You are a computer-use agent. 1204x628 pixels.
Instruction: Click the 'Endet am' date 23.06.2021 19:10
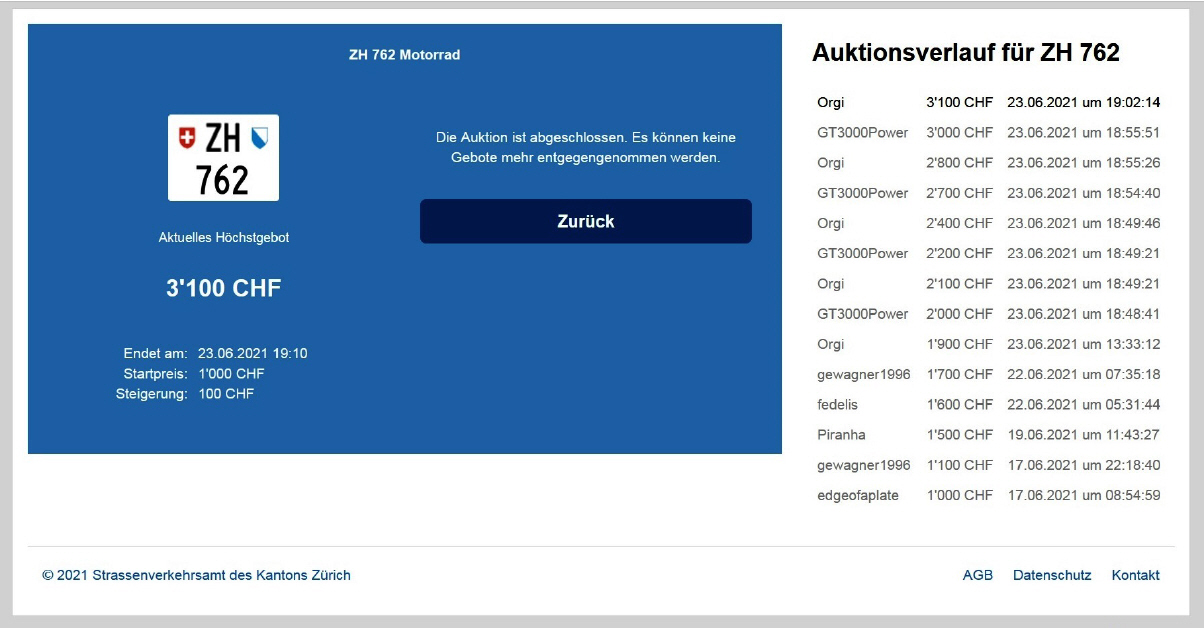click(x=252, y=353)
